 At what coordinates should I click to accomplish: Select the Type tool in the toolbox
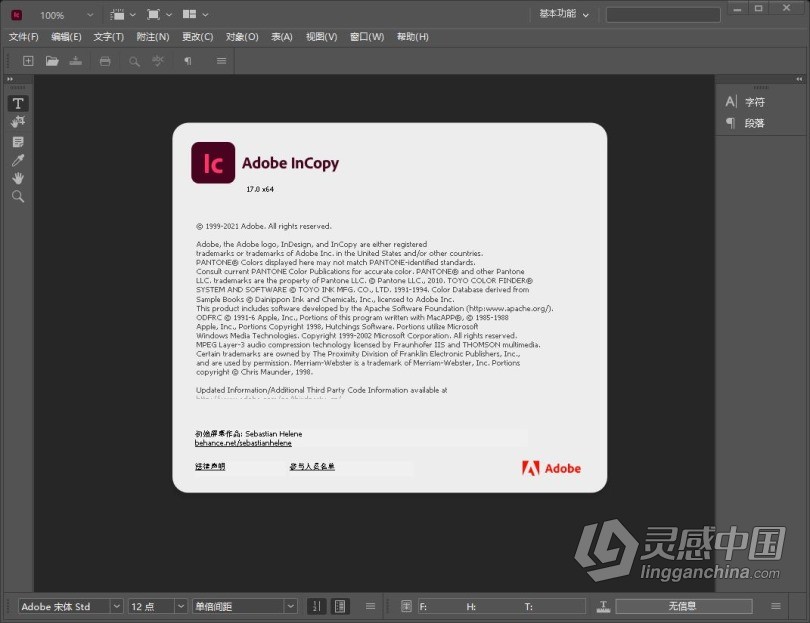coord(18,103)
